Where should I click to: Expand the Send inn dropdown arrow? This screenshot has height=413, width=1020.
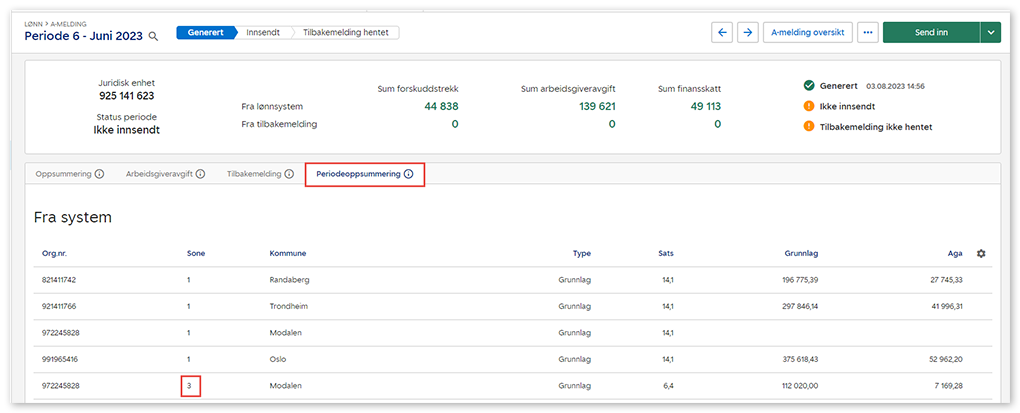click(x=991, y=32)
